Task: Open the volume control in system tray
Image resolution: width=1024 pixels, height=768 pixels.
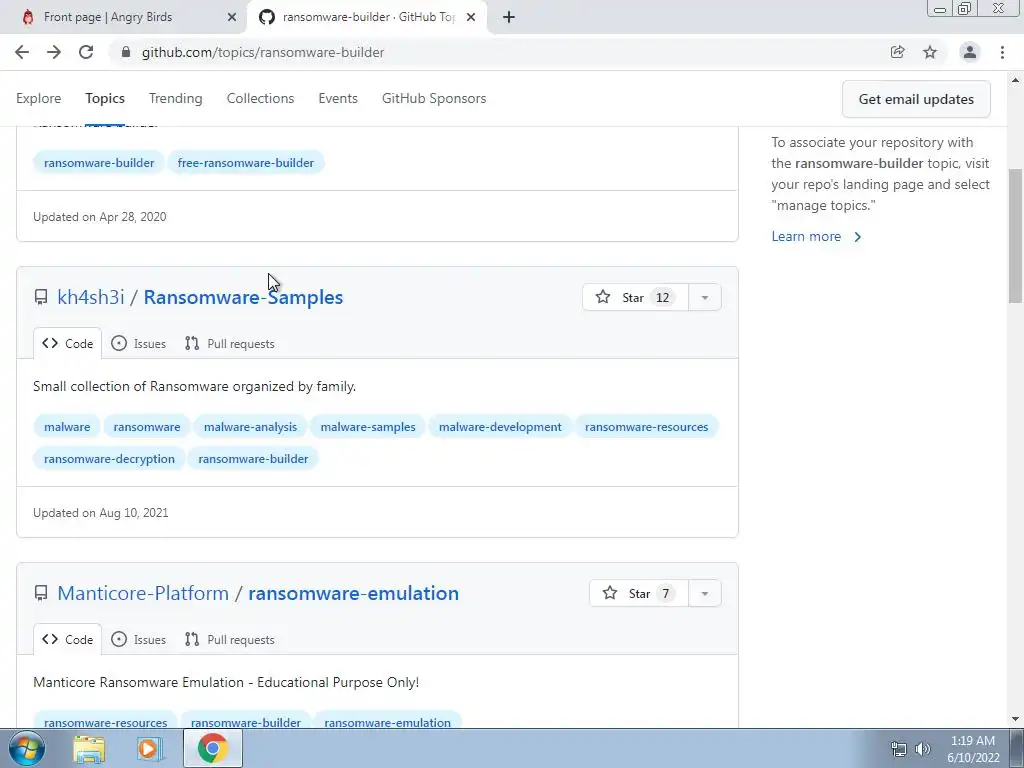Action: (x=923, y=749)
